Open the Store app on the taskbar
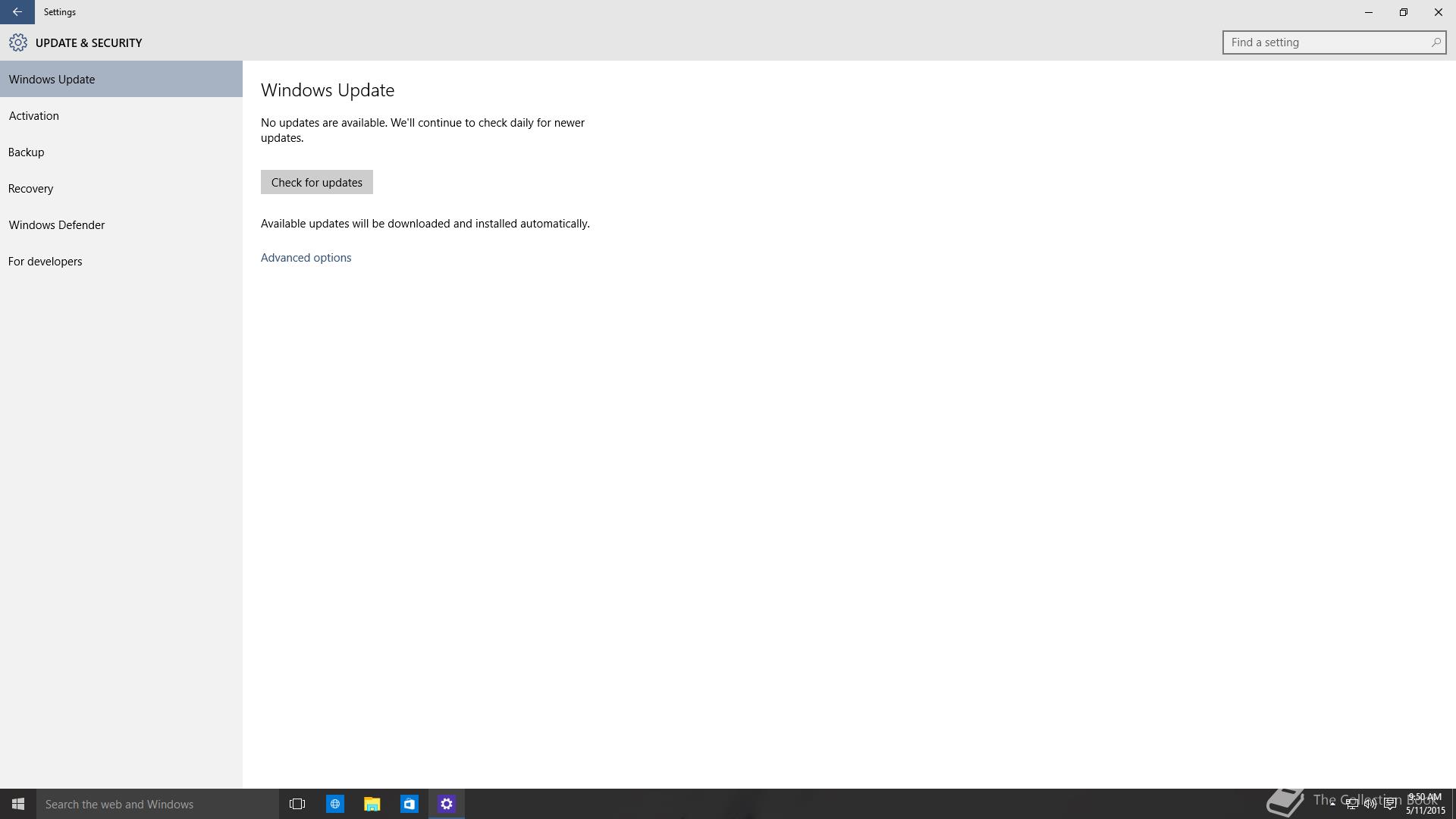Viewport: 1456px width, 819px height. coord(409,804)
